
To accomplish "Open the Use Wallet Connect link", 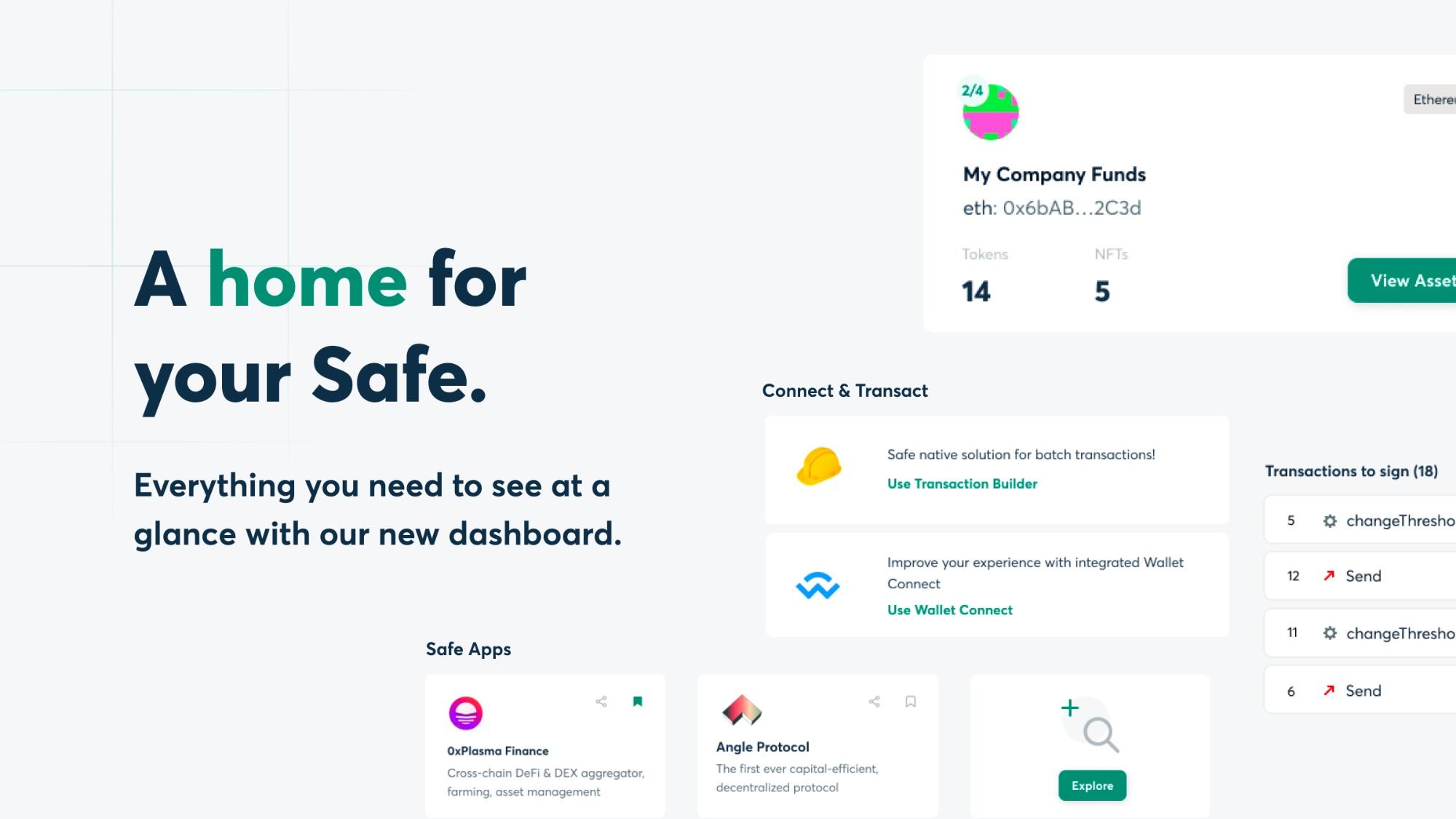I will coord(949,610).
